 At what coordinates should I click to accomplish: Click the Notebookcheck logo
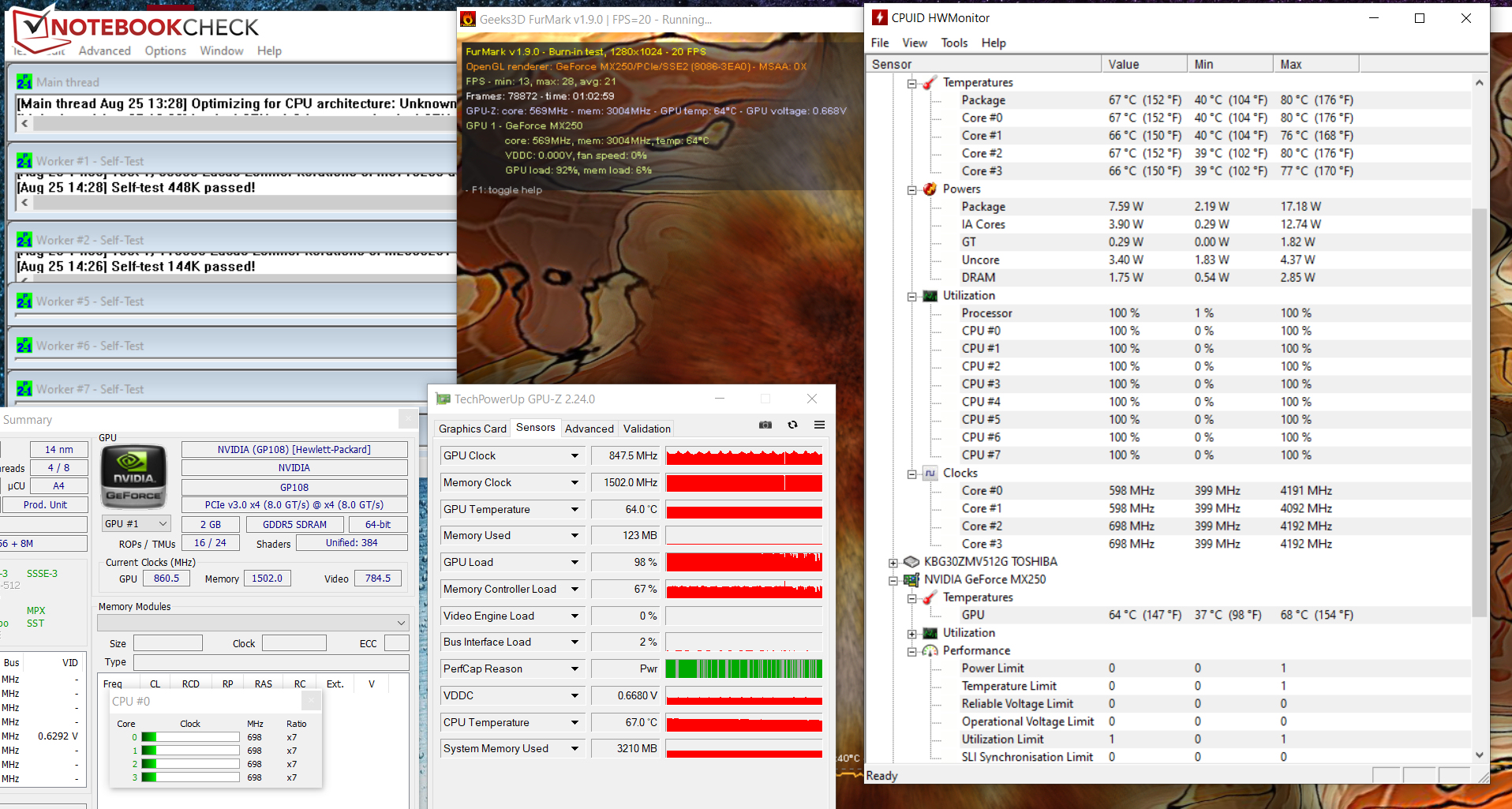[x=137, y=28]
